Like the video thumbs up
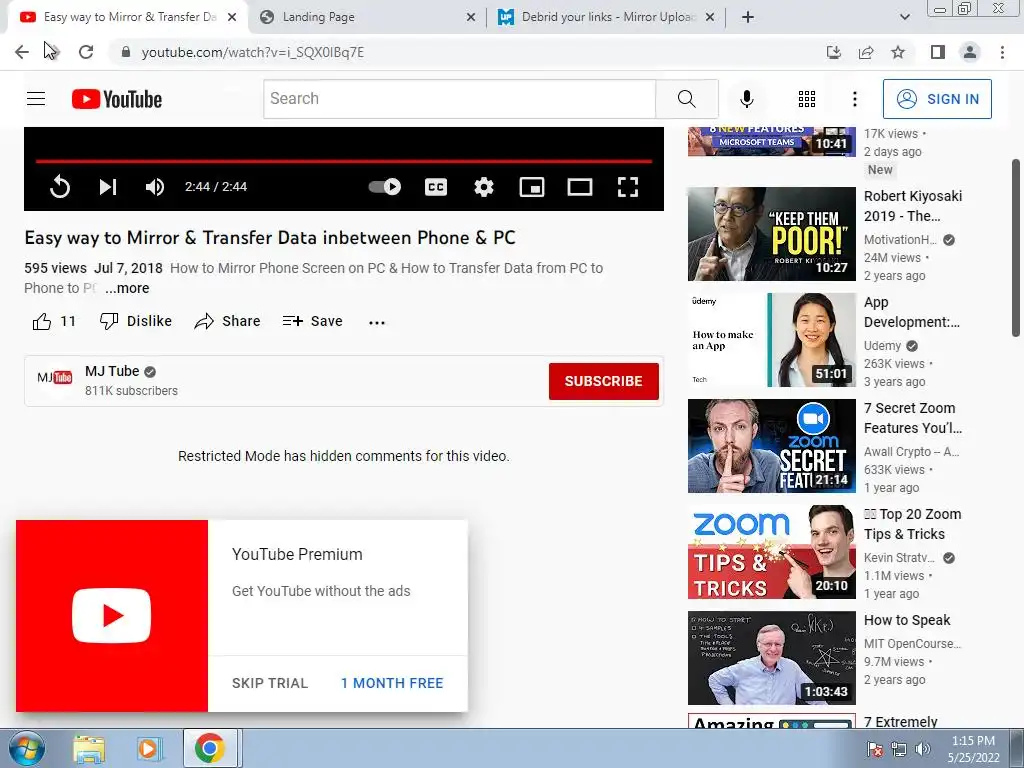This screenshot has height=768, width=1024. coord(54,321)
